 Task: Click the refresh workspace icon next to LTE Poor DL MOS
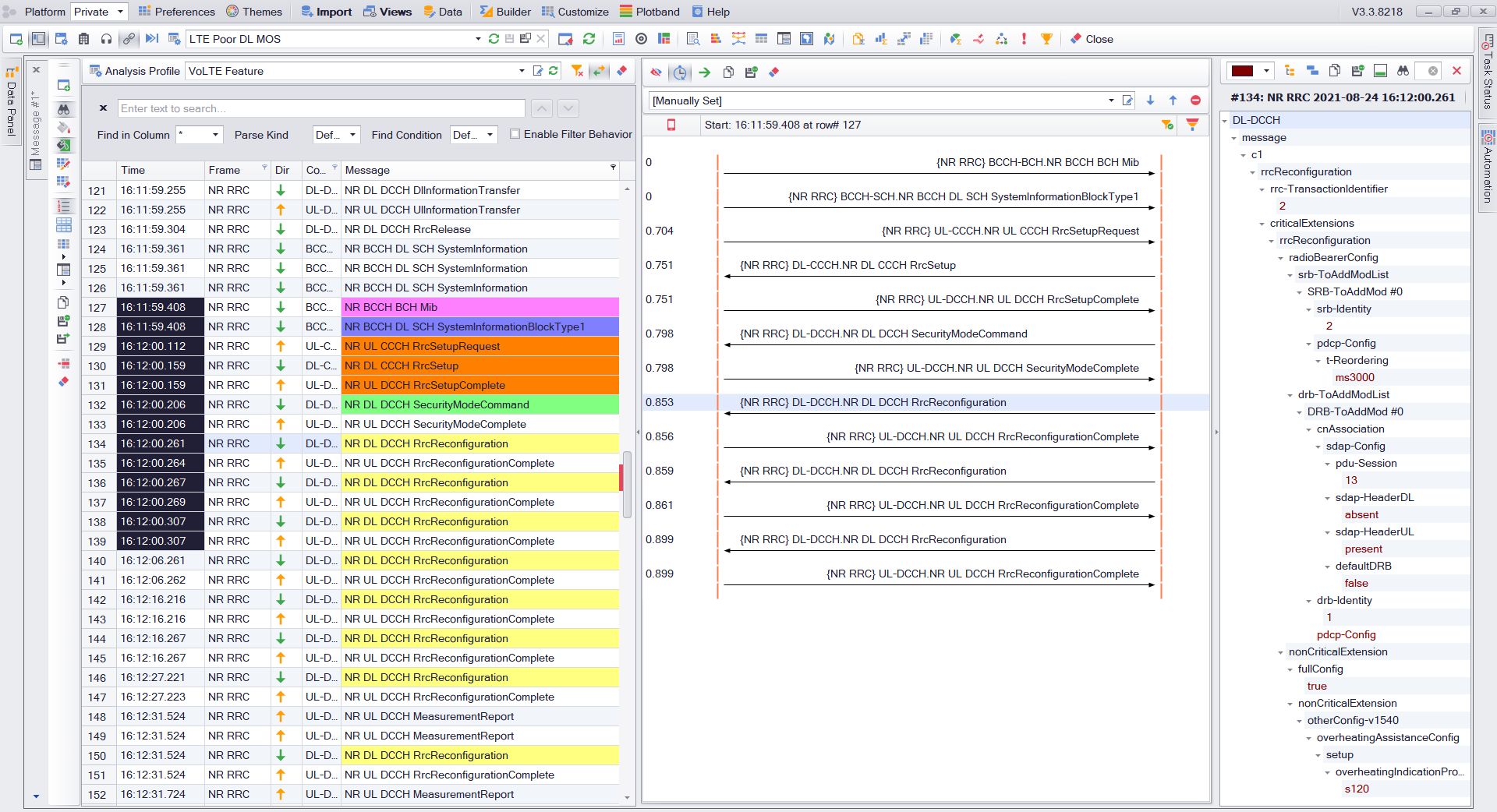click(x=495, y=37)
